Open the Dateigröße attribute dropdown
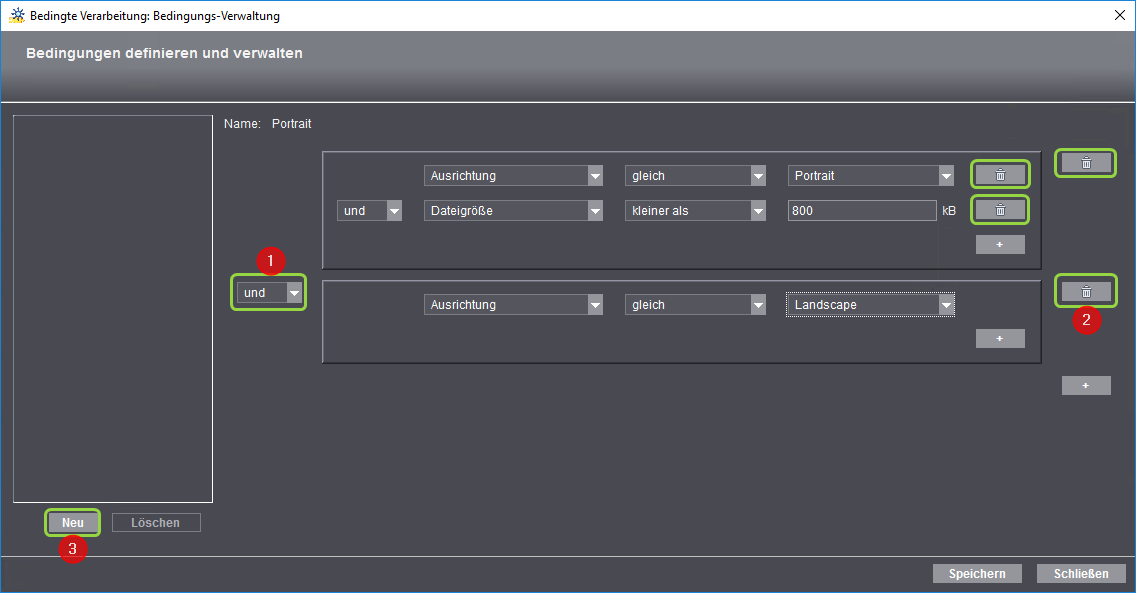The height and width of the screenshot is (593, 1136). click(513, 211)
